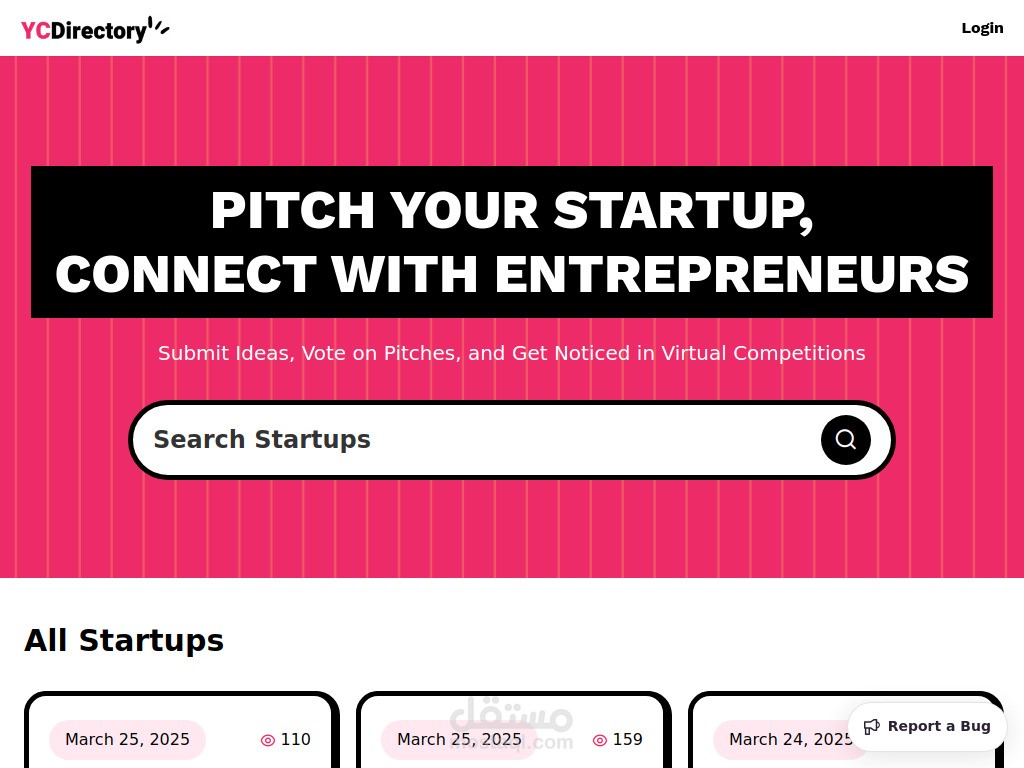The height and width of the screenshot is (768, 1024).
Task: Click the Submit Ideas subheading text
Action: [512, 353]
